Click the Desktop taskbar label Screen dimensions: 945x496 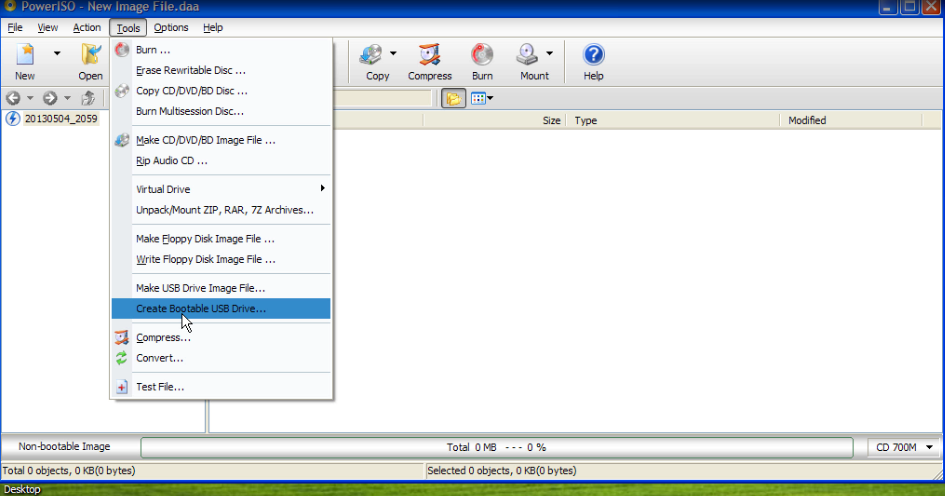pyautogui.click(x=22, y=489)
